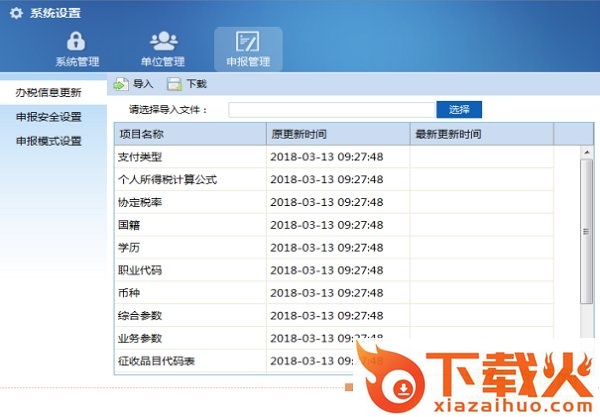
Task: Click the import file path field
Action: (332, 109)
